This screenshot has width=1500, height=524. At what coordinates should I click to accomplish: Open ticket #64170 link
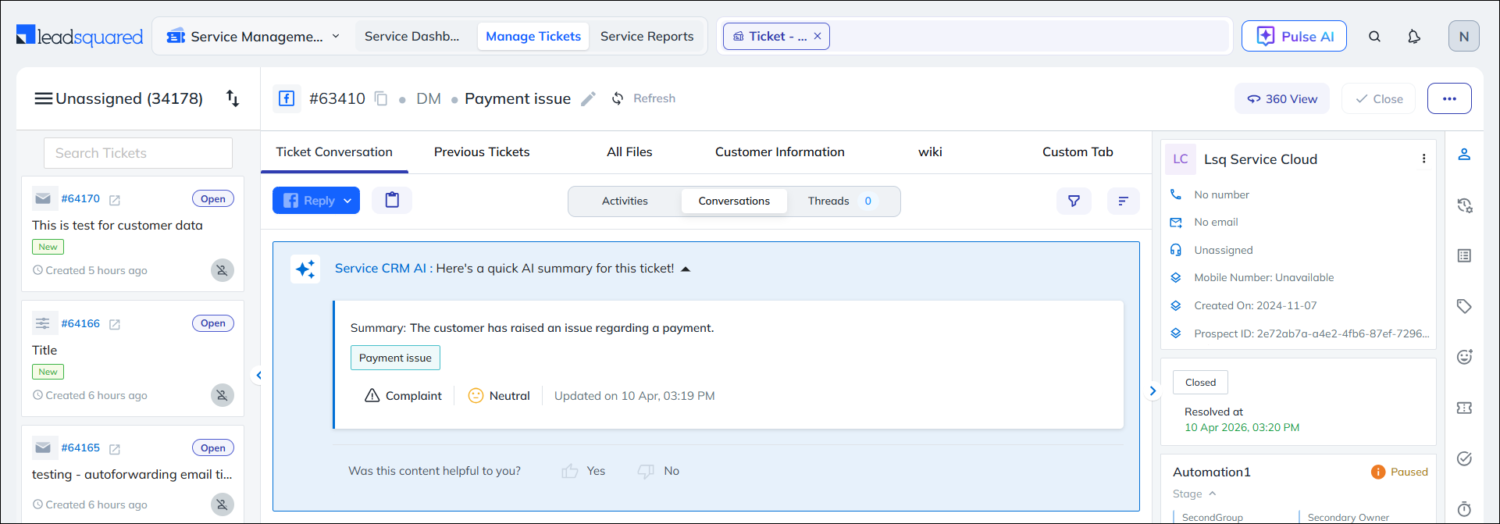[x=80, y=199]
